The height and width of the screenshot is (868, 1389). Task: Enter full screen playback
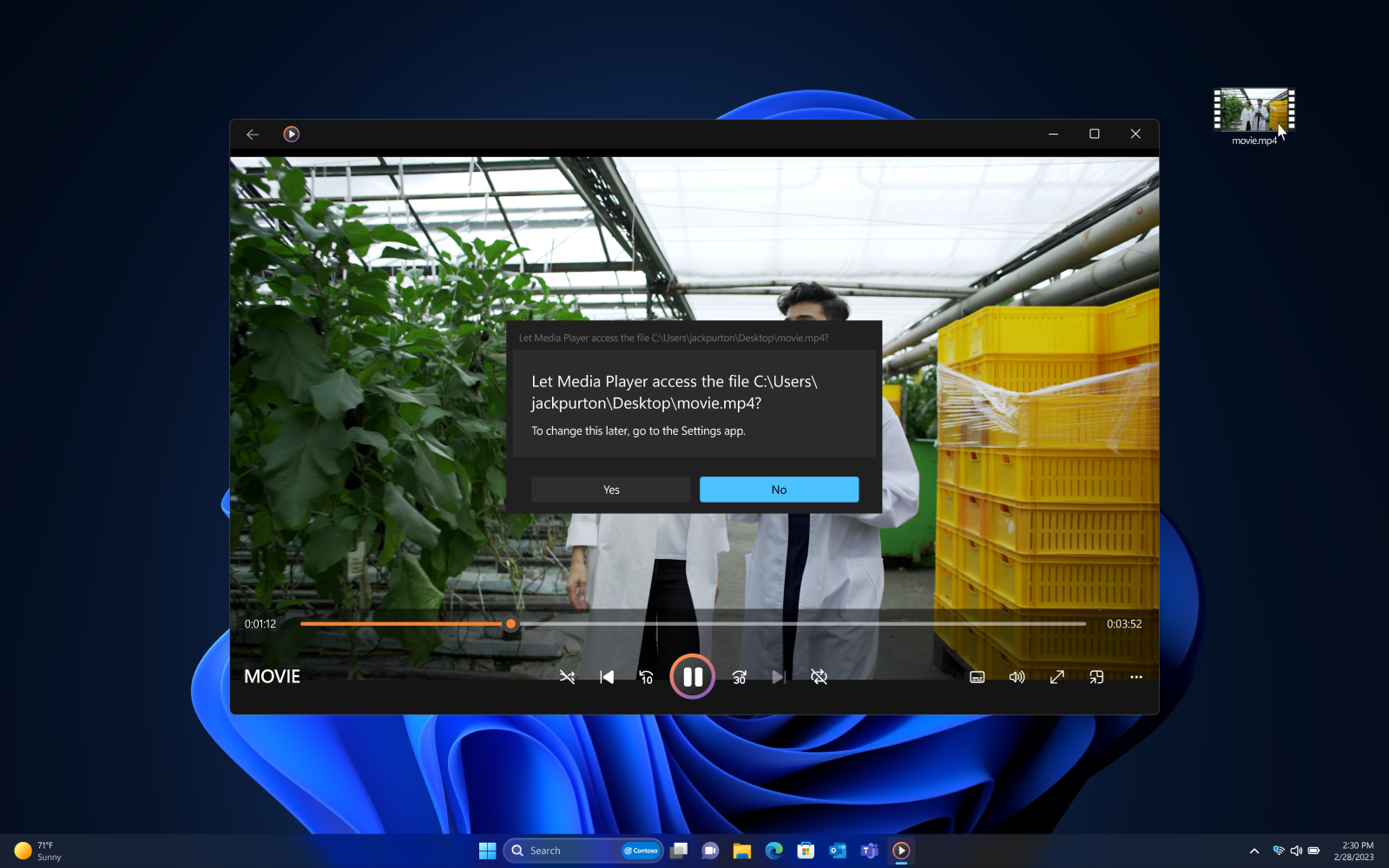[1056, 677]
